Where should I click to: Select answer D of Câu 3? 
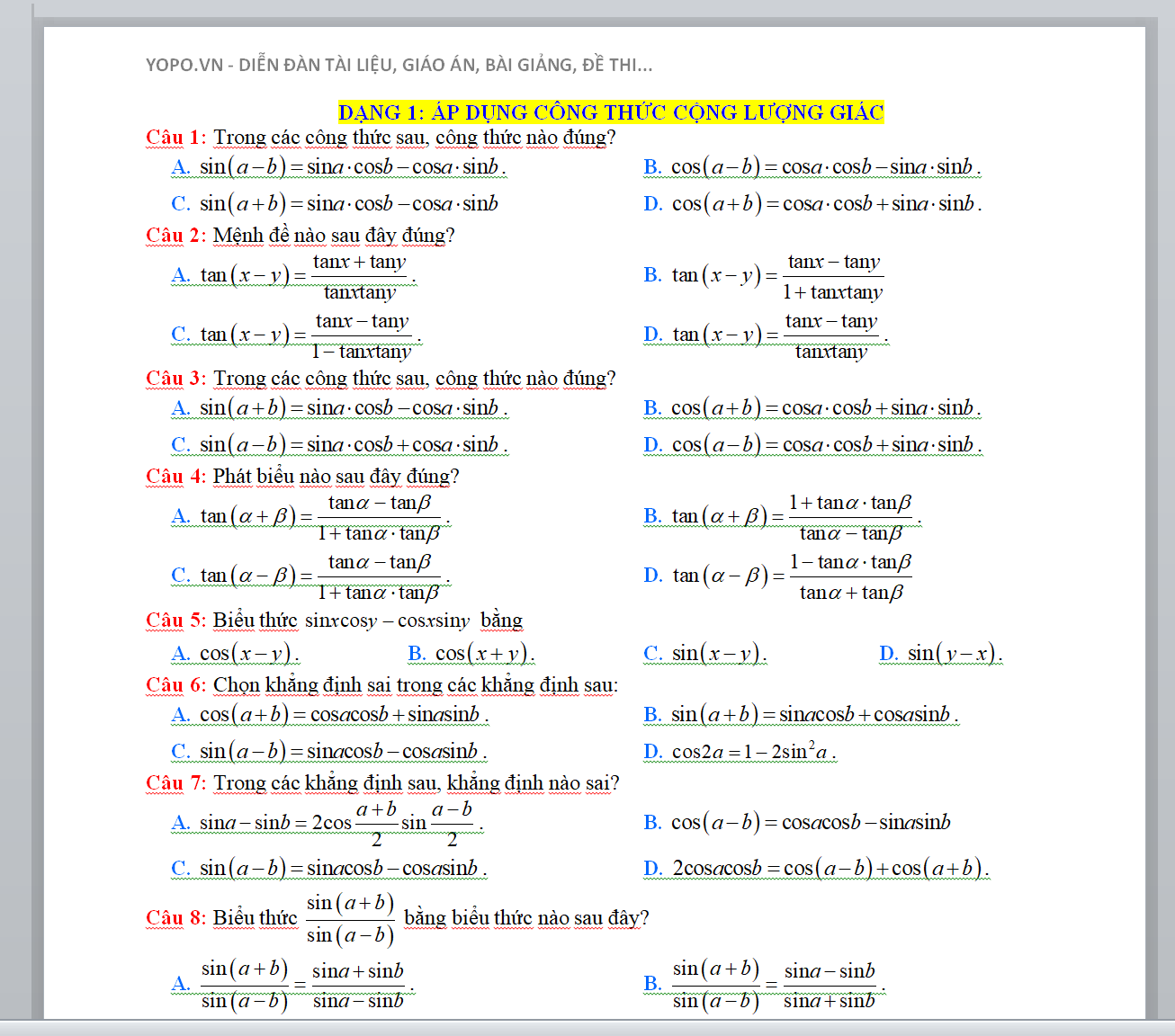click(x=812, y=445)
